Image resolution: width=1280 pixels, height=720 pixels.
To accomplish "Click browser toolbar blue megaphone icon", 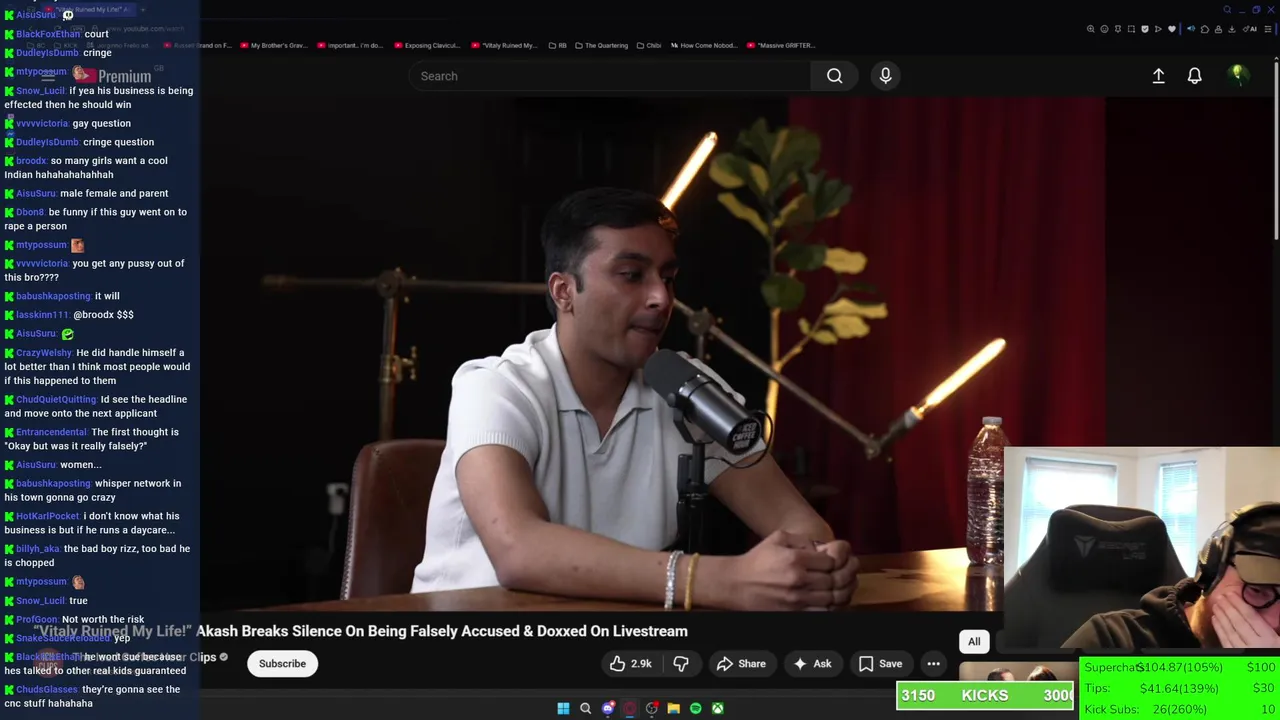I will click(x=1191, y=29).
